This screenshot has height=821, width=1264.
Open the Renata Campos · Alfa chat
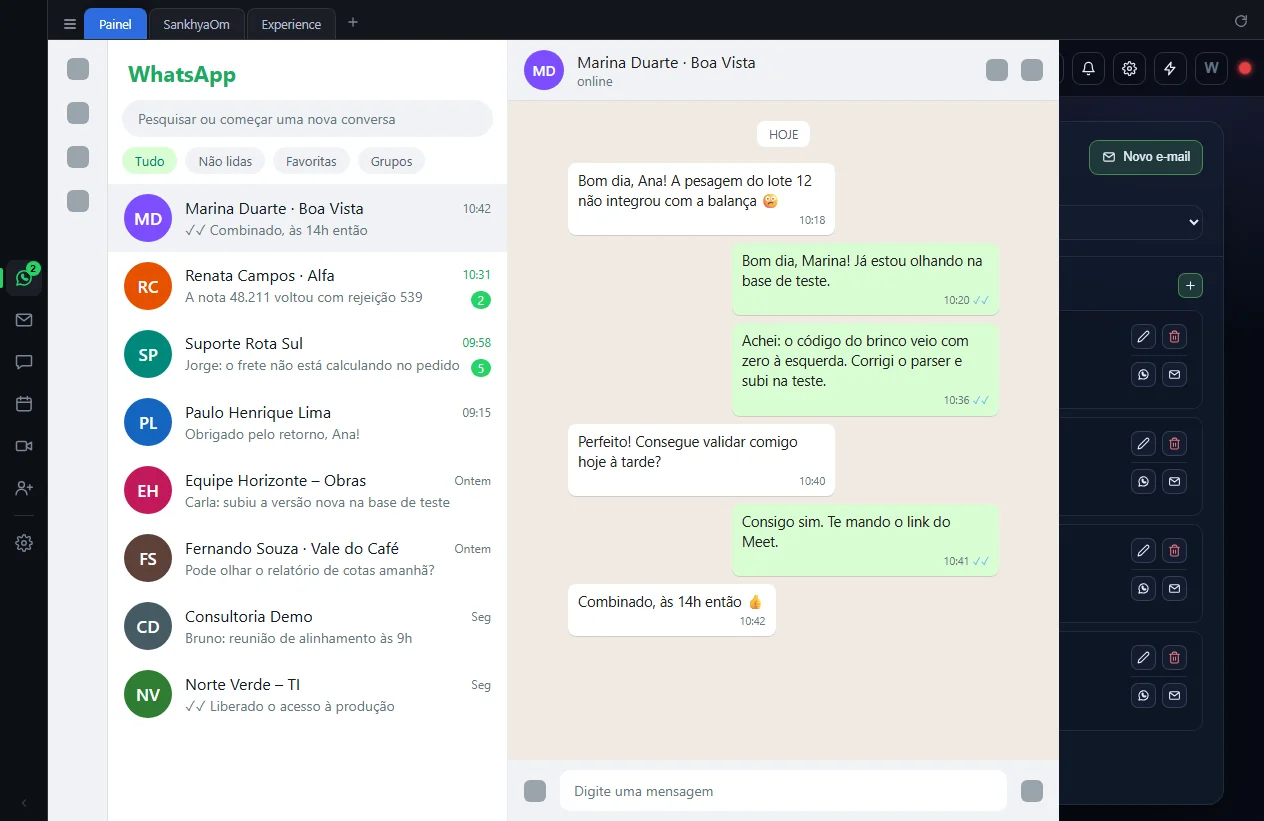click(x=307, y=286)
